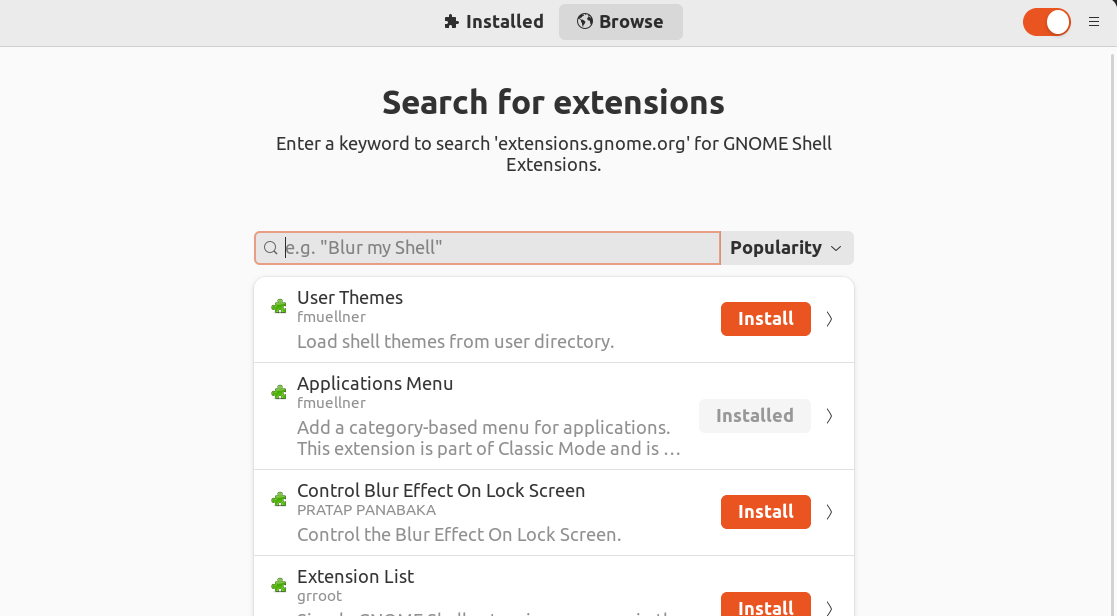Install the User Themes extension

coord(766,319)
